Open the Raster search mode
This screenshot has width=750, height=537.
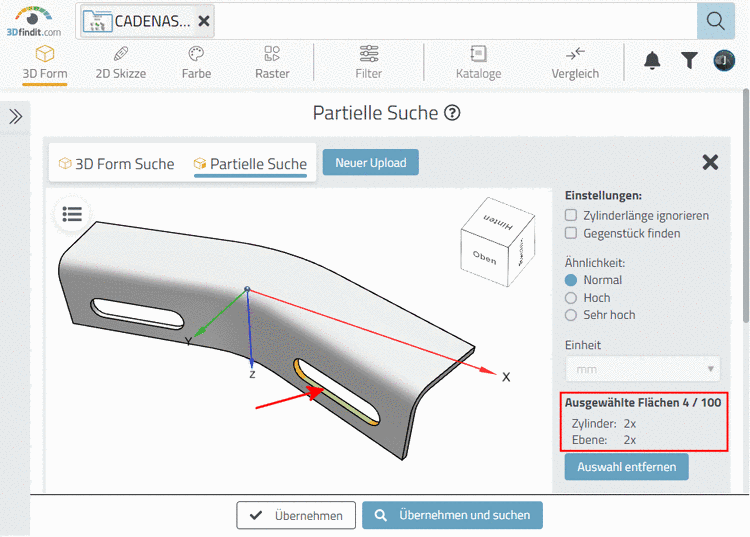pyautogui.click(x=272, y=62)
